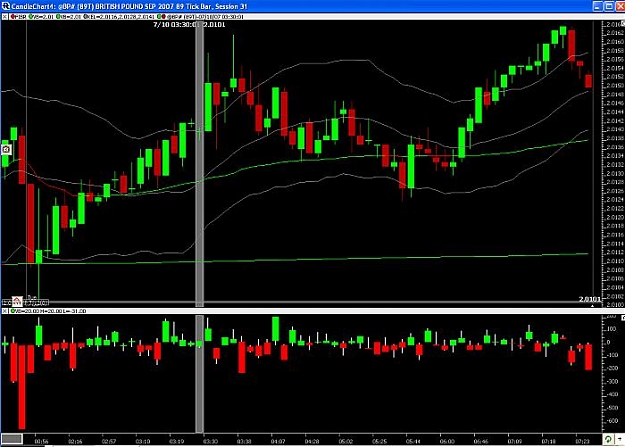Viewport: 625px width, 447px height.
Task: Click the 2.0101 price label at bottom right
Action: click(x=590, y=299)
